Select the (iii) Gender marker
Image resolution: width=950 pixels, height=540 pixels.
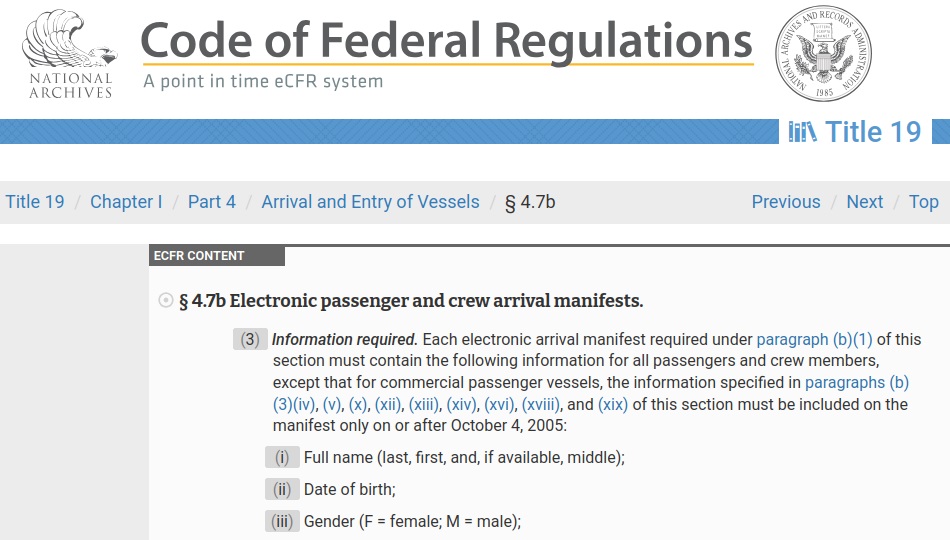(x=282, y=522)
